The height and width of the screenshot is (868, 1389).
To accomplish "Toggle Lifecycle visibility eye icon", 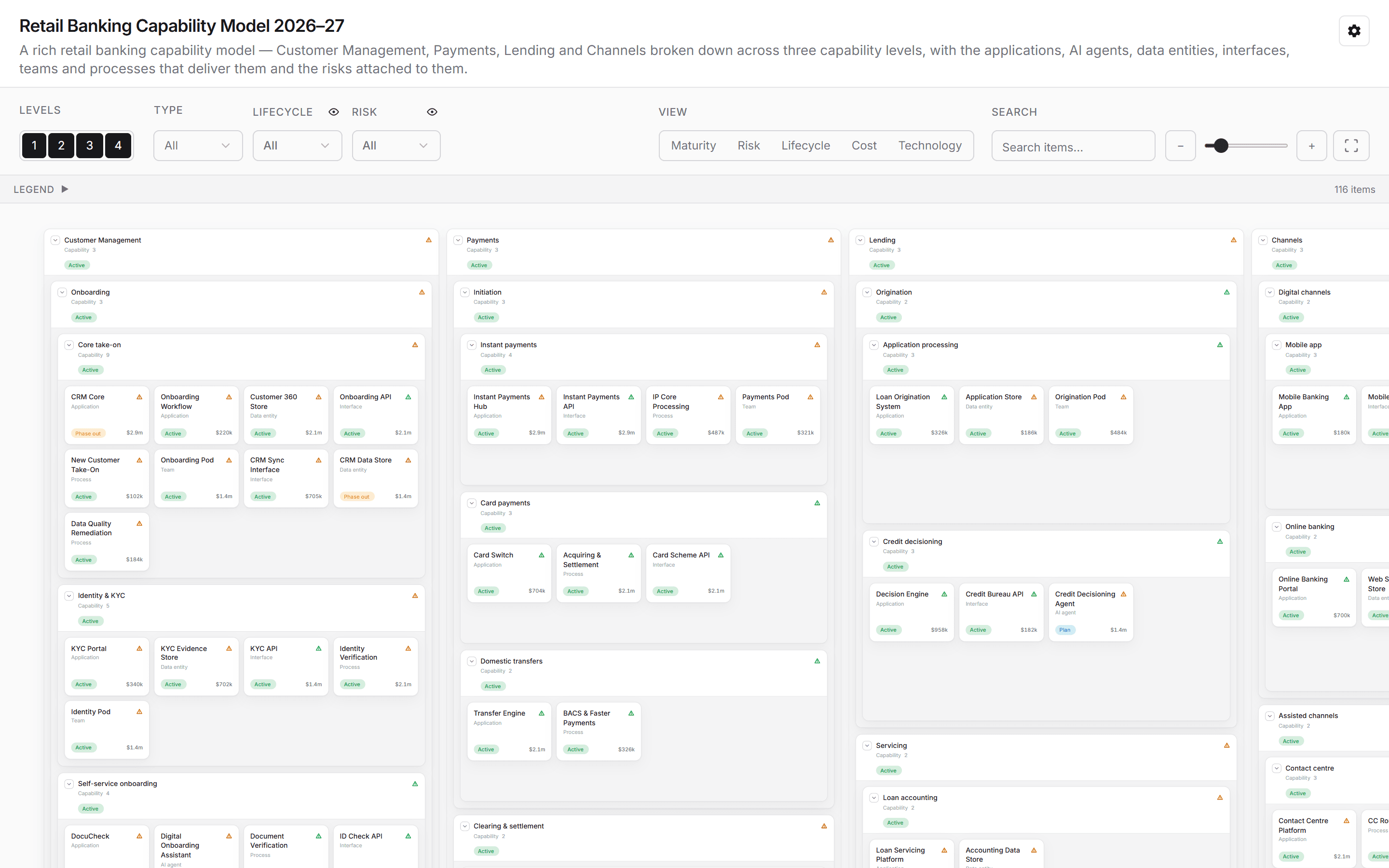I will (333, 112).
